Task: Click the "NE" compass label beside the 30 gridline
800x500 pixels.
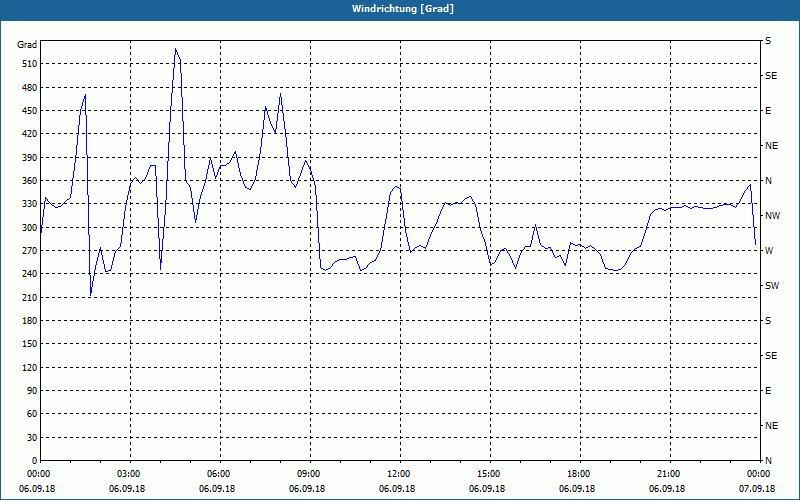Action: [771, 426]
